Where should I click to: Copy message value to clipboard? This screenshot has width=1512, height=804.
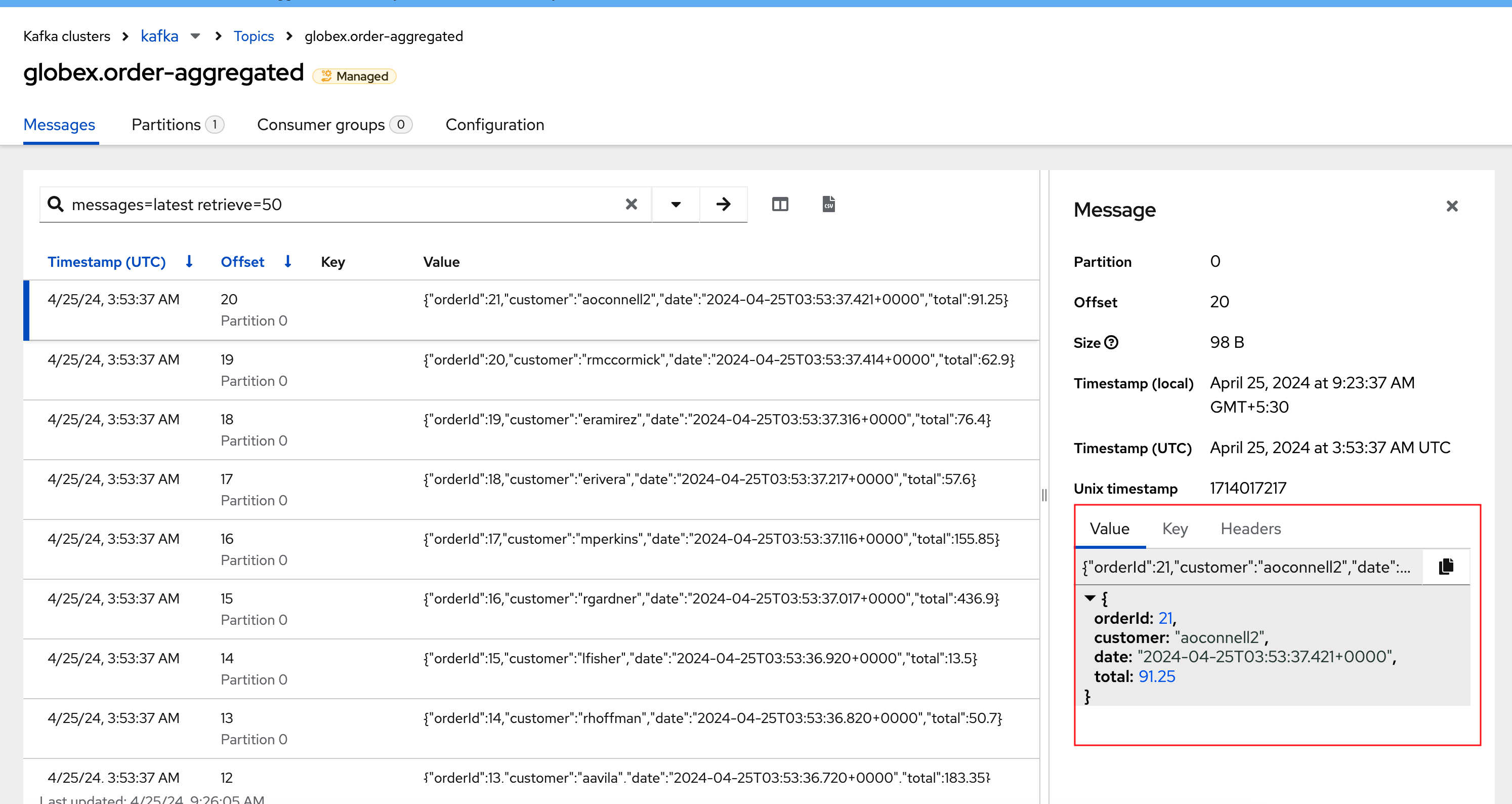(1446, 567)
